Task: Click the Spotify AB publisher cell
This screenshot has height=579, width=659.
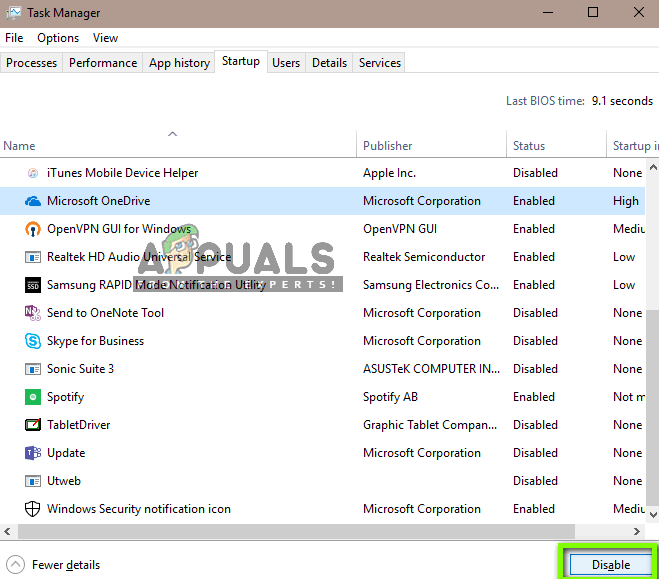Action: pos(390,397)
